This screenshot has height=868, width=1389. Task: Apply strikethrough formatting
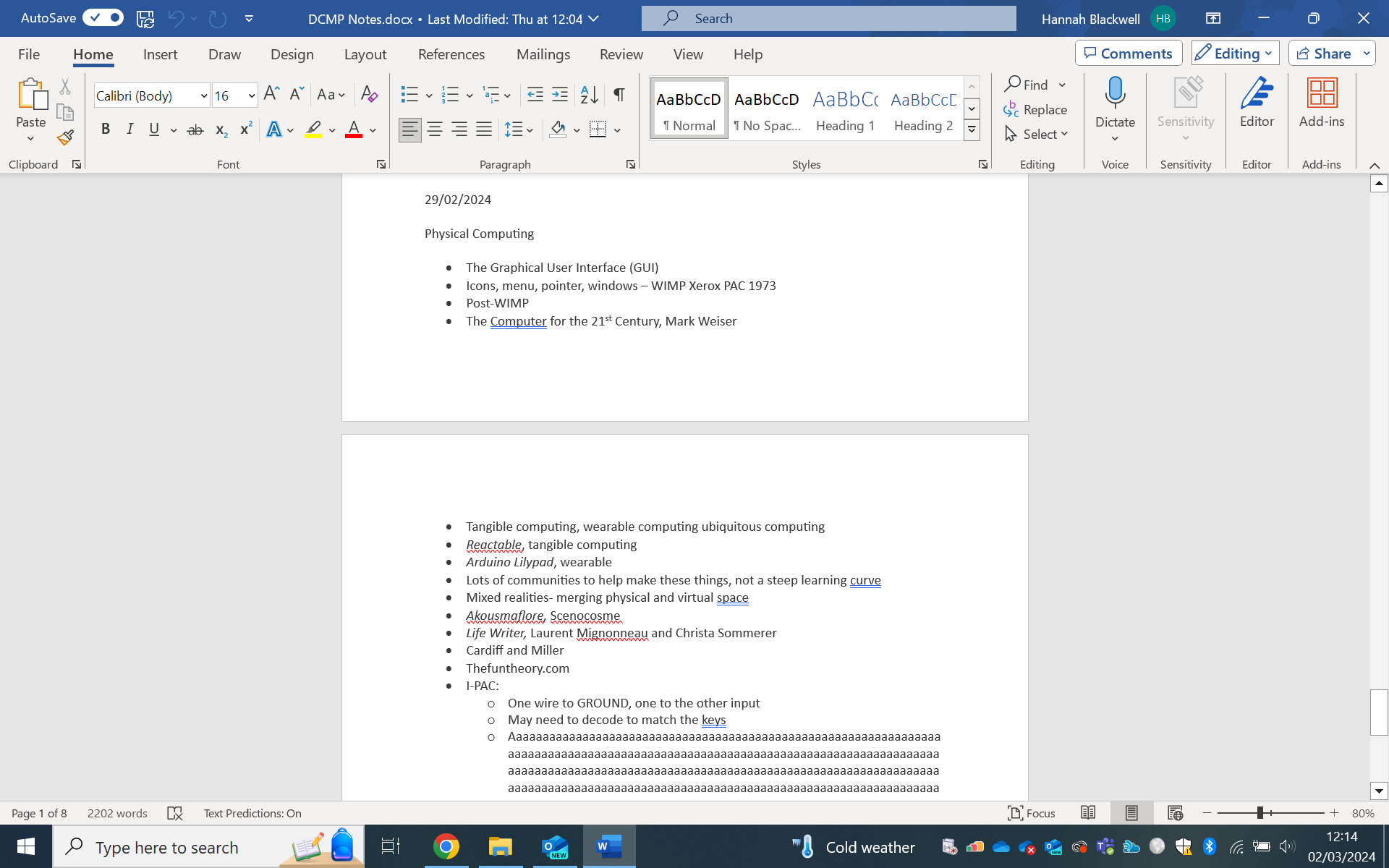pyautogui.click(x=195, y=130)
